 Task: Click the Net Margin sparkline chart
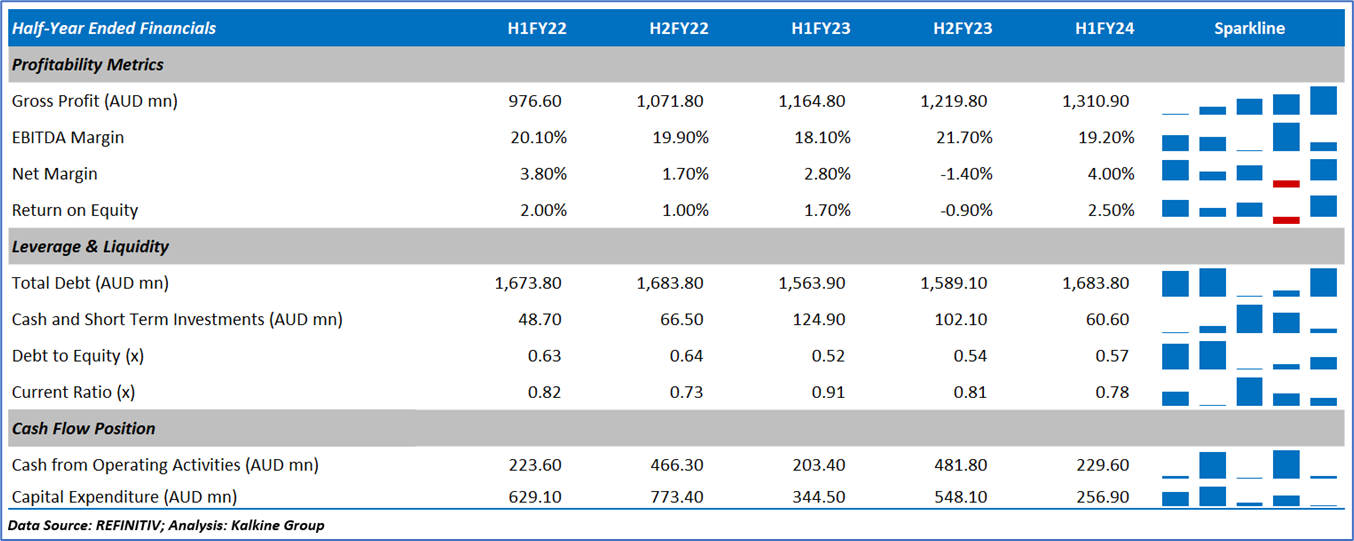point(1249,173)
